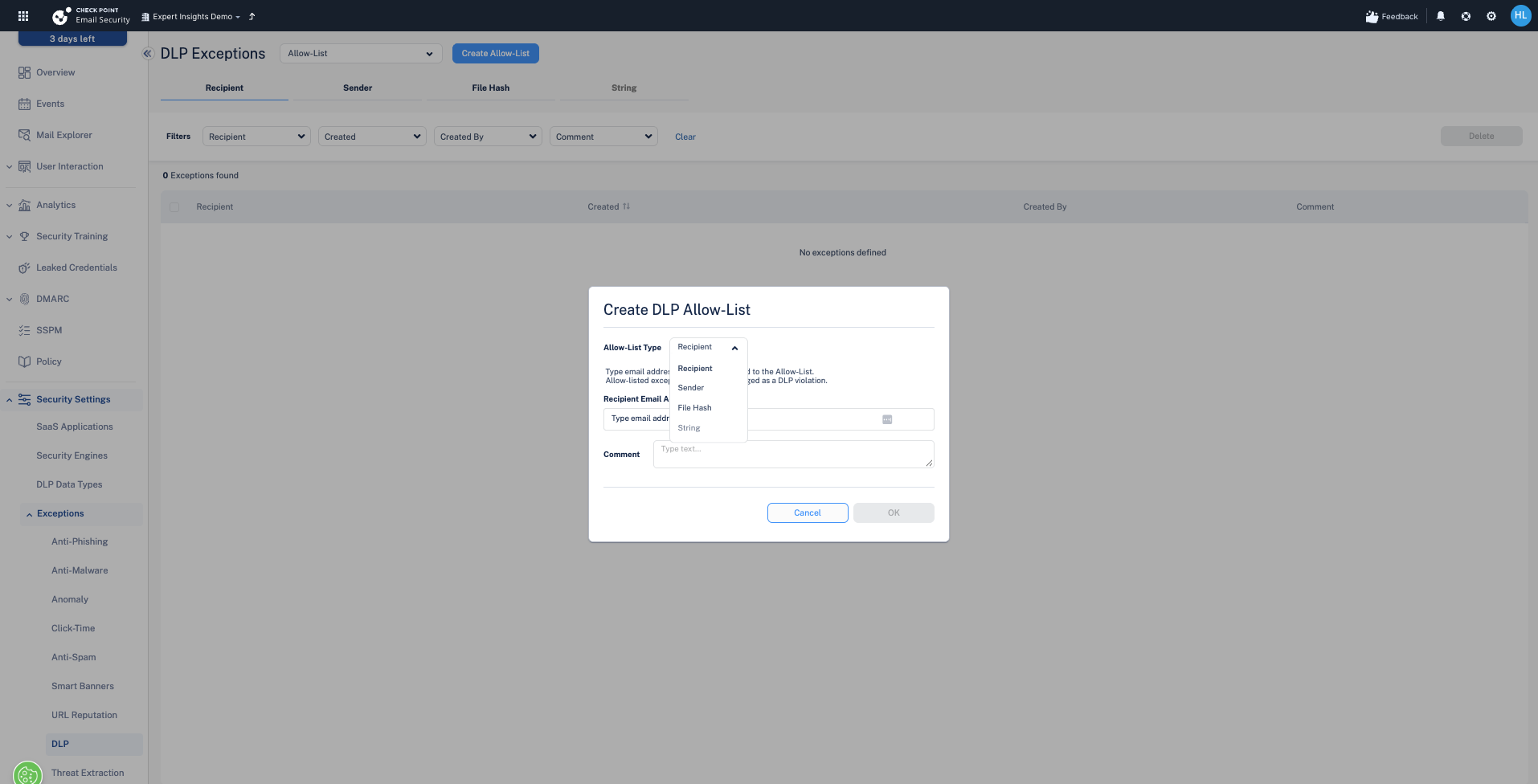The image size is (1538, 784).
Task: Toggle the select-all exceptions checkbox
Action: (x=174, y=207)
